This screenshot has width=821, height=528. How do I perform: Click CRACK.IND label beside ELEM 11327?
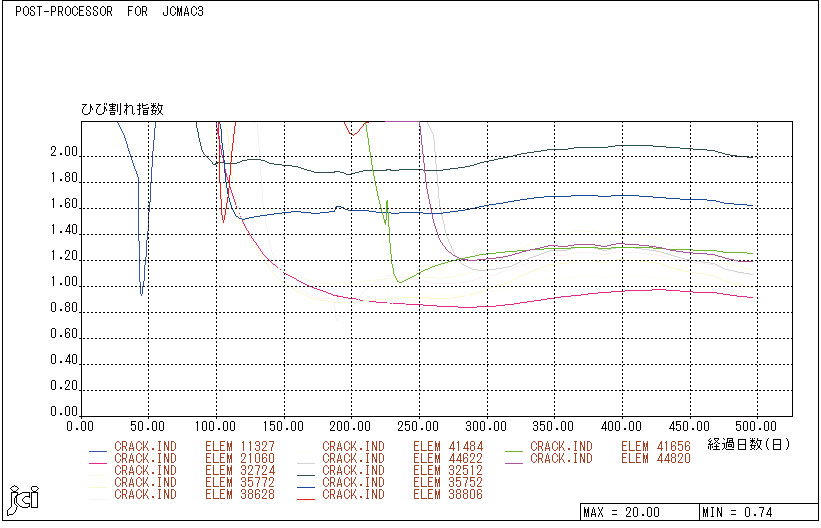coord(146,447)
